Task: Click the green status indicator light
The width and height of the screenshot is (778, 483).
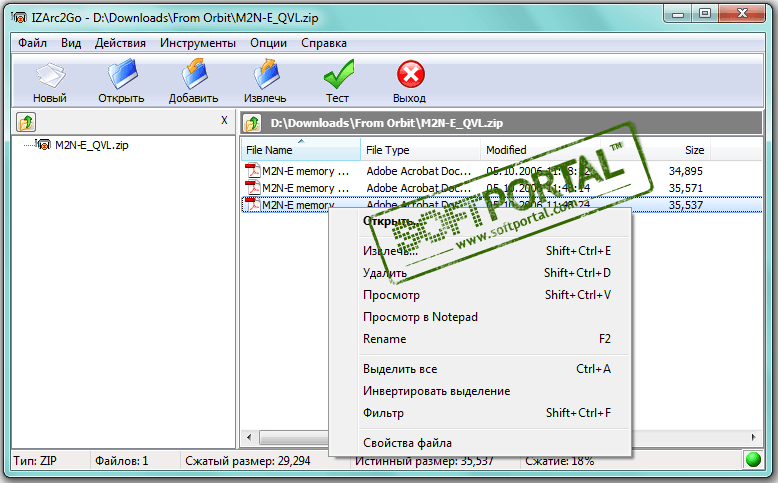Action: pyautogui.click(x=753, y=460)
